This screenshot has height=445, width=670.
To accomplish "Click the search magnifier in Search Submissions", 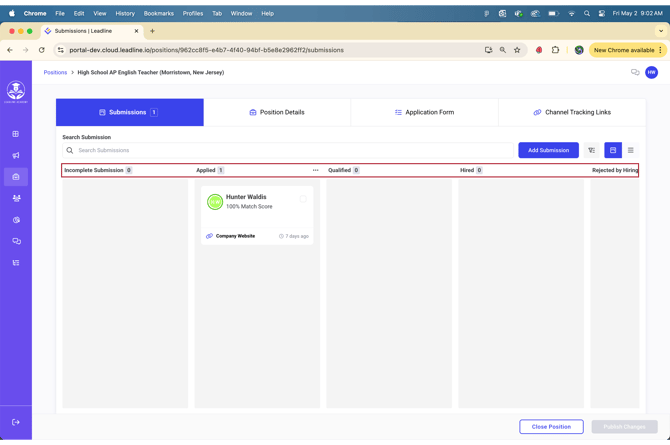I will (70, 150).
